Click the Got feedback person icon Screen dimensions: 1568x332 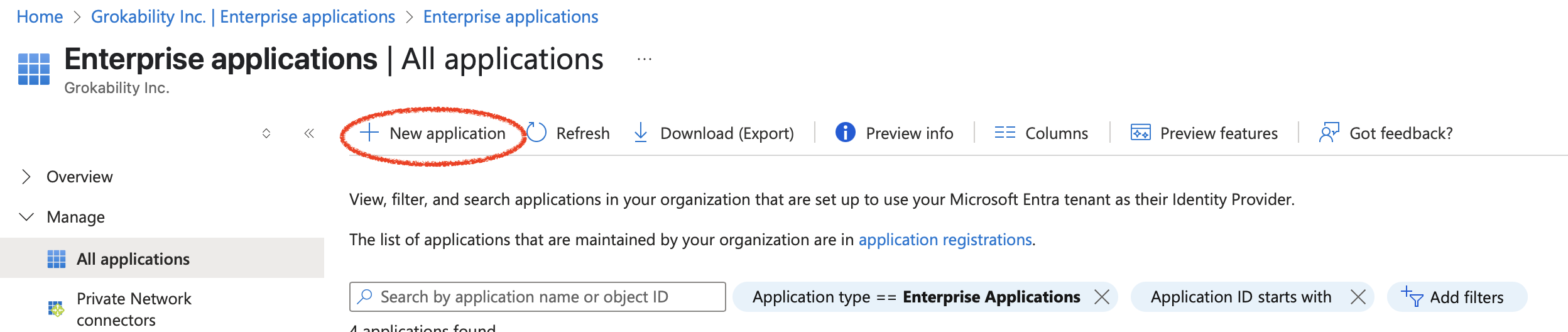[x=1329, y=133]
